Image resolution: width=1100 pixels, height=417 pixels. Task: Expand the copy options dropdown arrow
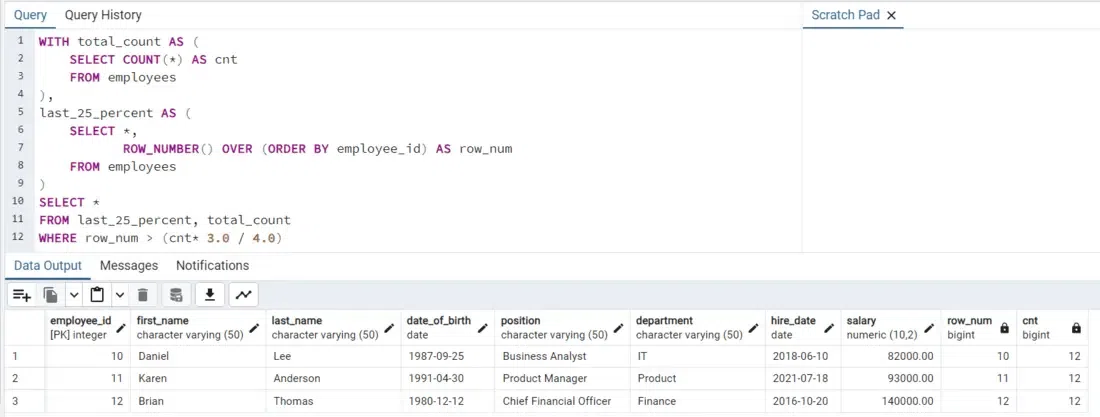(x=73, y=295)
